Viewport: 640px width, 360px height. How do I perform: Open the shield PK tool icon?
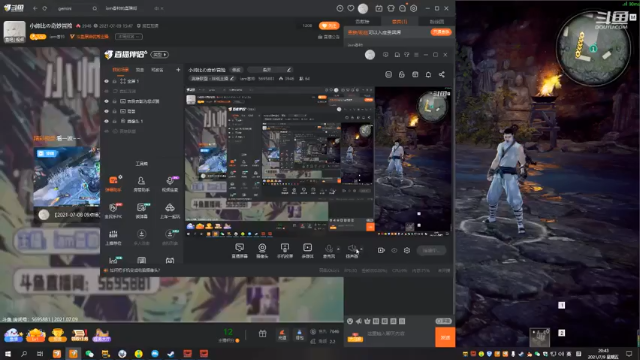113,210
